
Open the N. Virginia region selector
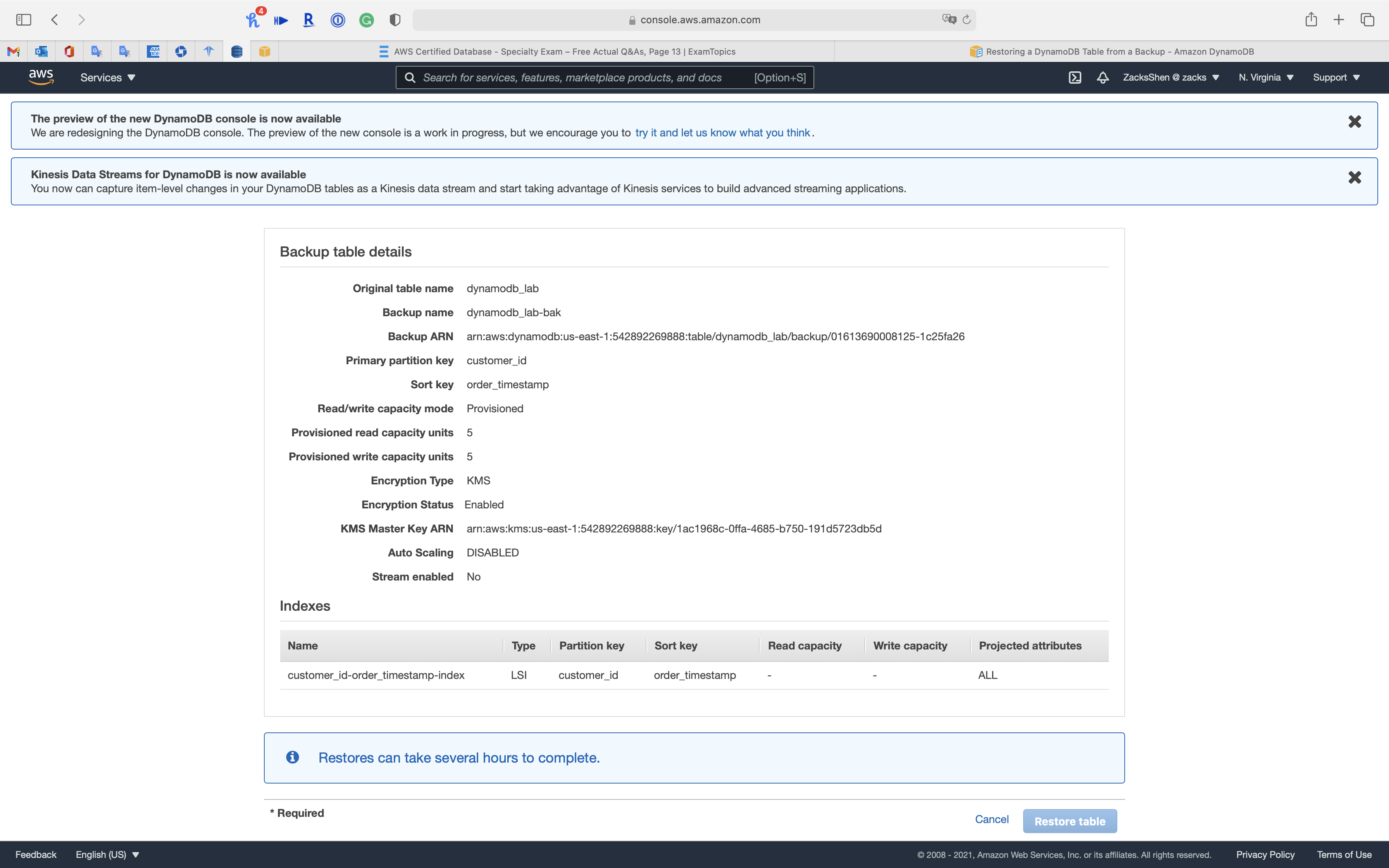click(1266, 77)
